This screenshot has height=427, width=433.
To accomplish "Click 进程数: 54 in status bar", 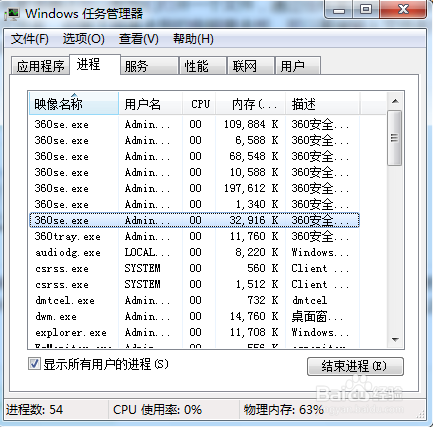I will click(34, 409).
